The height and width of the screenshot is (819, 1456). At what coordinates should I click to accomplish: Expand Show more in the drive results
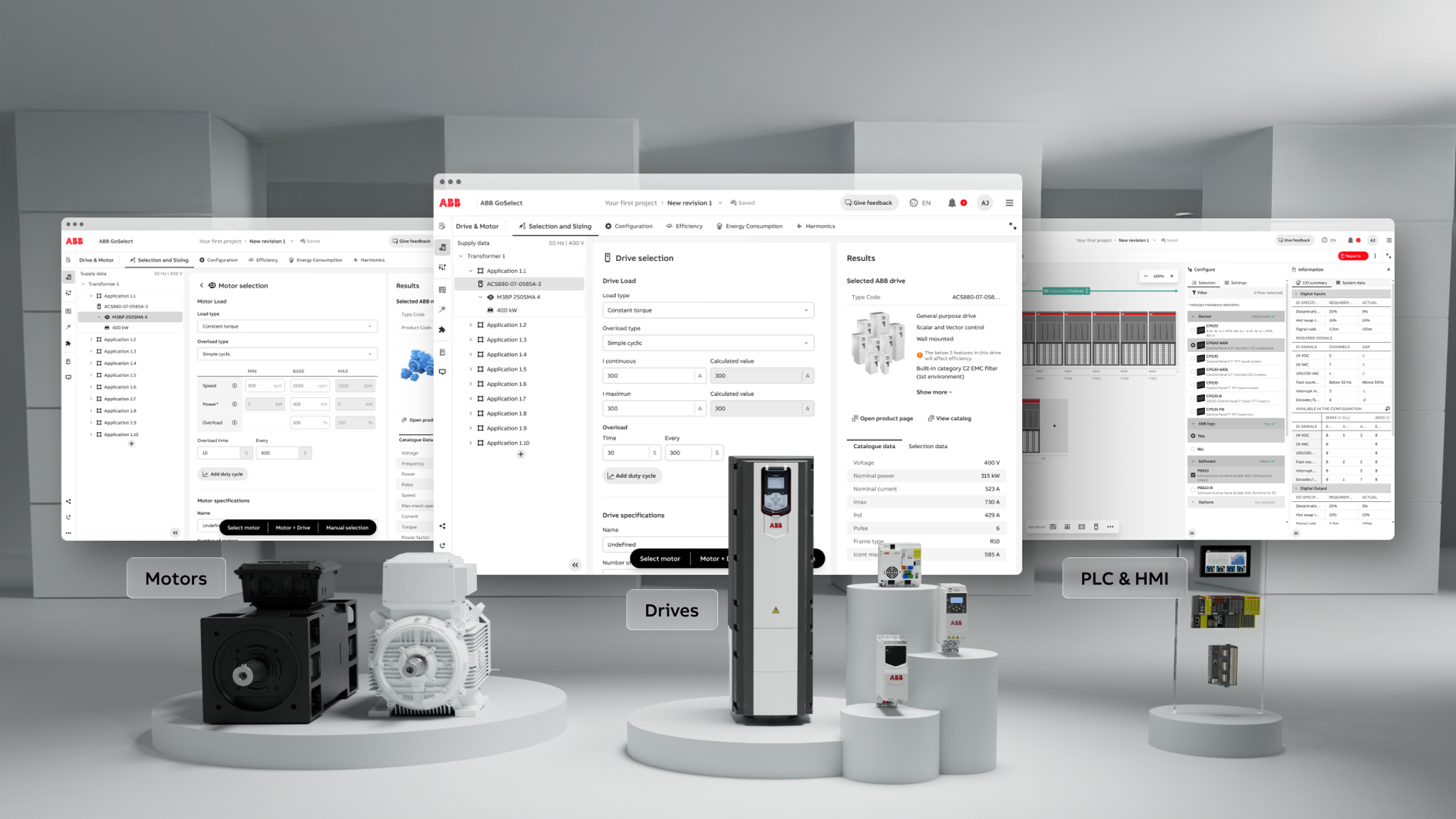[x=933, y=392]
